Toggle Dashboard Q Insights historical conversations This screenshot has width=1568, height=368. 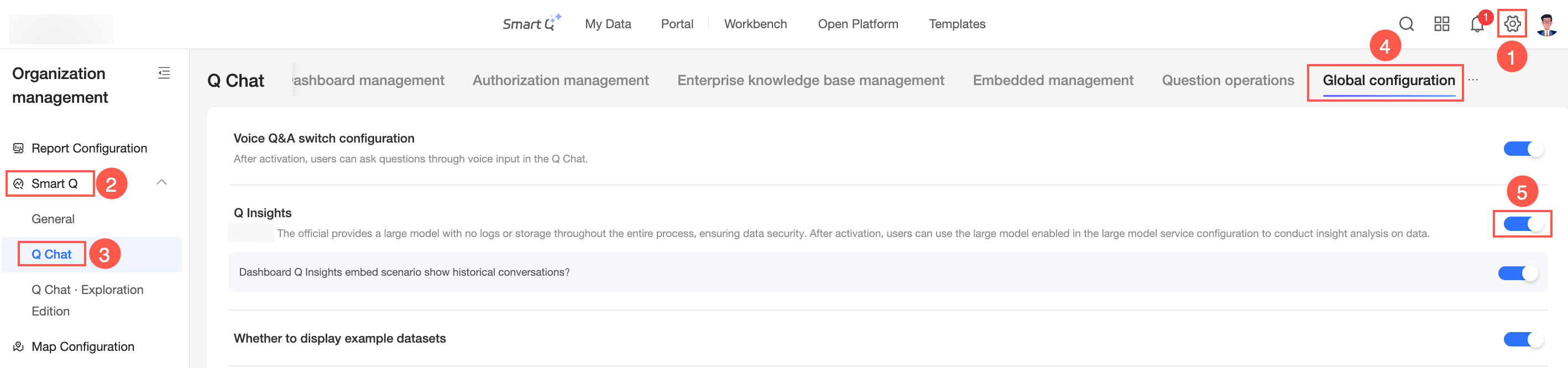tap(1518, 273)
